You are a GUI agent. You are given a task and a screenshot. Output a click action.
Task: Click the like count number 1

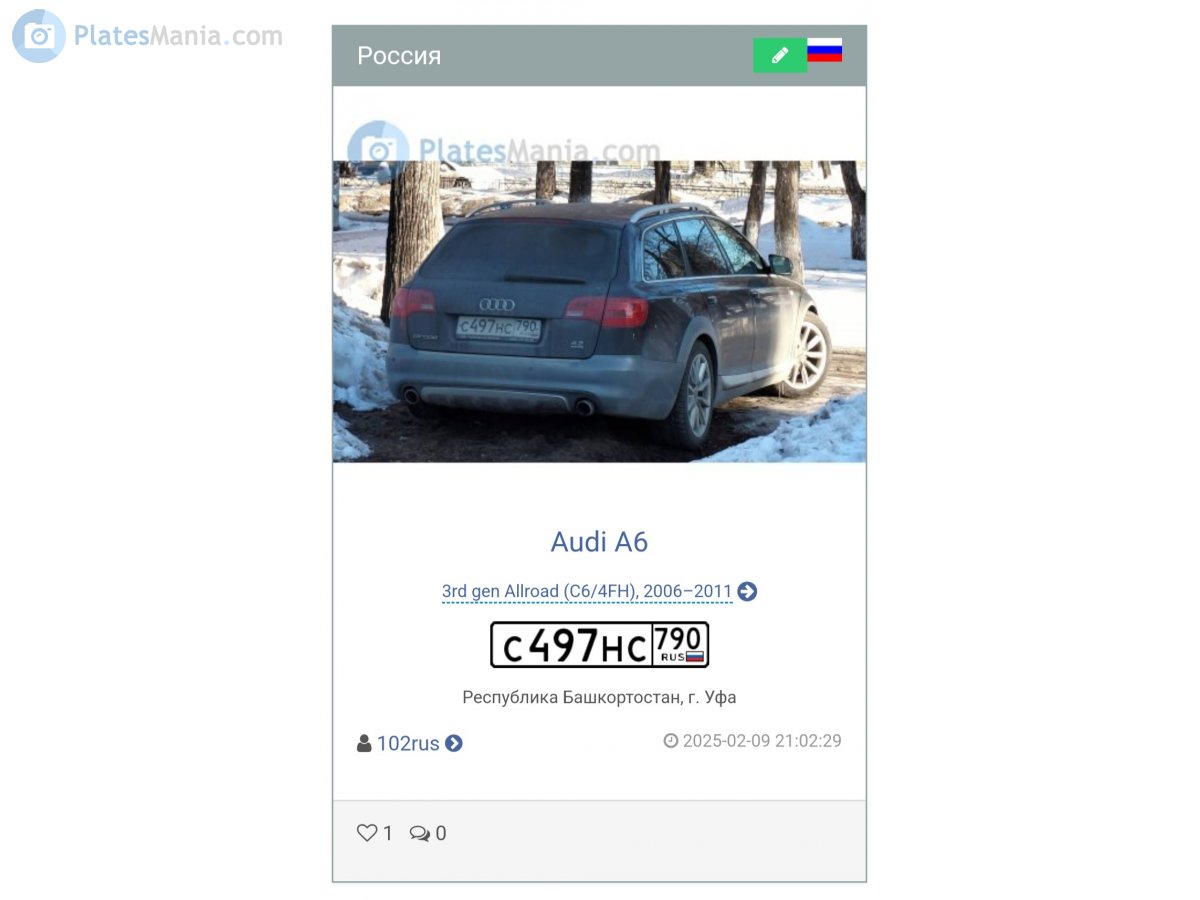point(388,833)
